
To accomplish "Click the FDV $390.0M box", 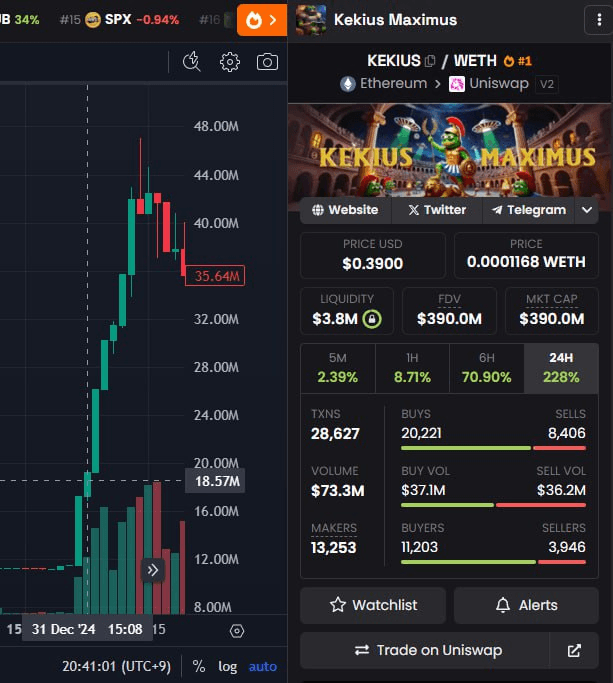I will coord(449,311).
